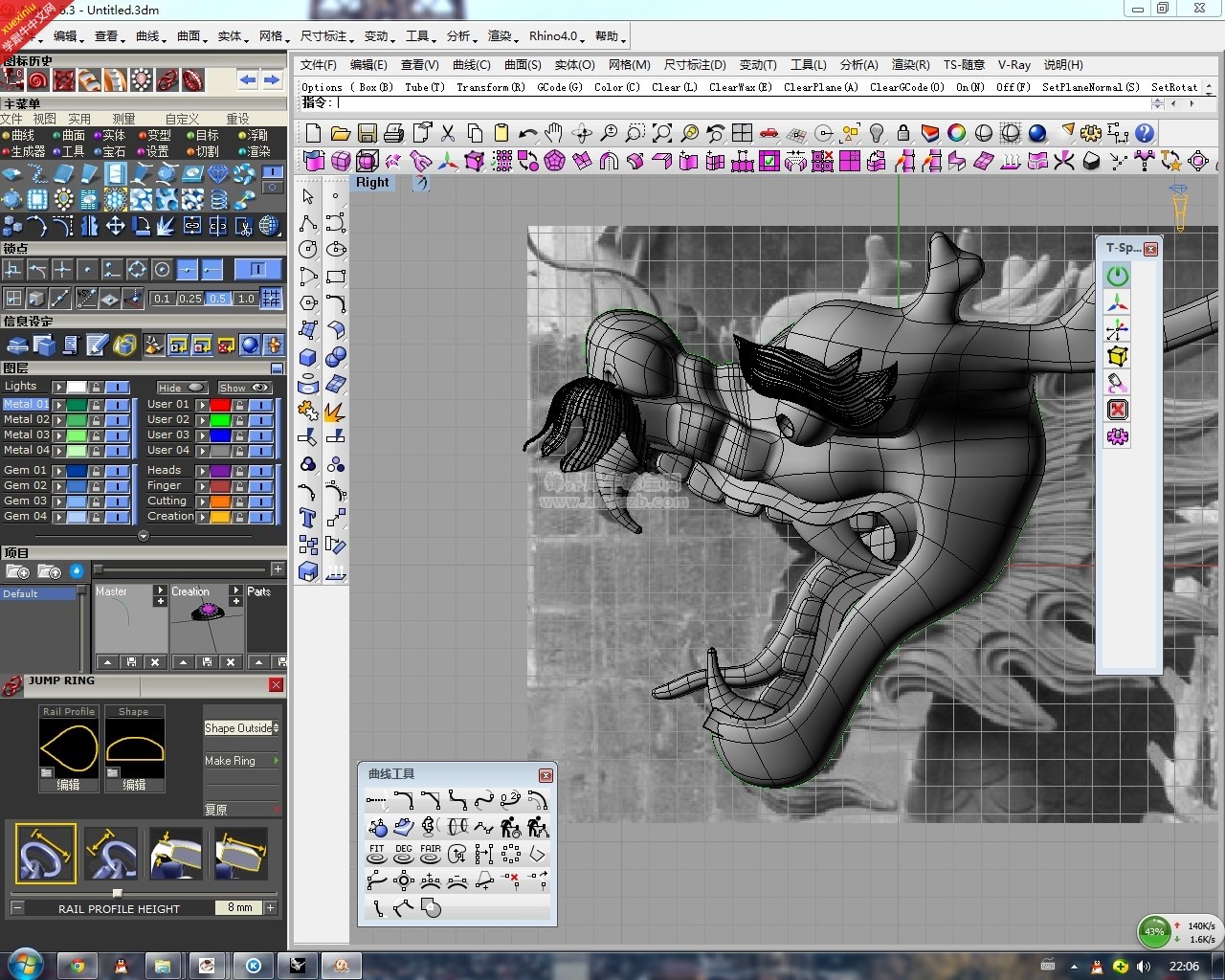Click 编辑 under Shape
Screen dimensions: 1225x980
[134, 785]
